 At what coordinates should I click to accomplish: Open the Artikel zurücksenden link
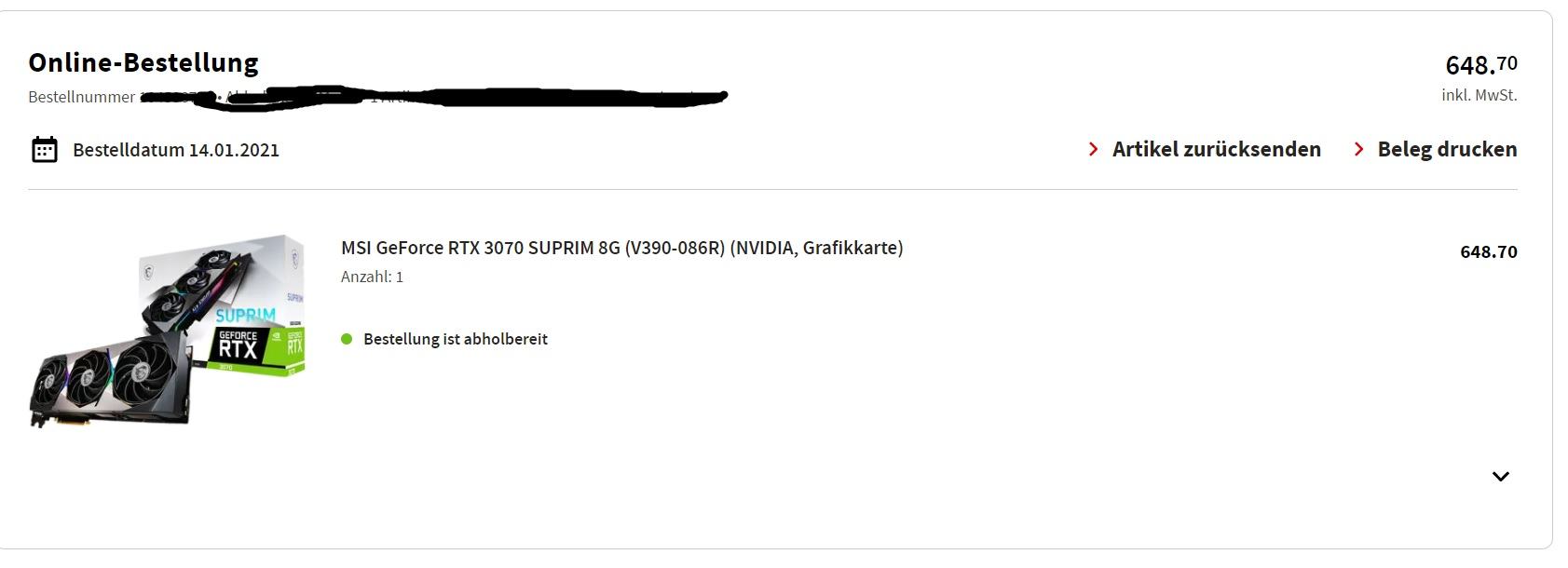(x=1216, y=150)
